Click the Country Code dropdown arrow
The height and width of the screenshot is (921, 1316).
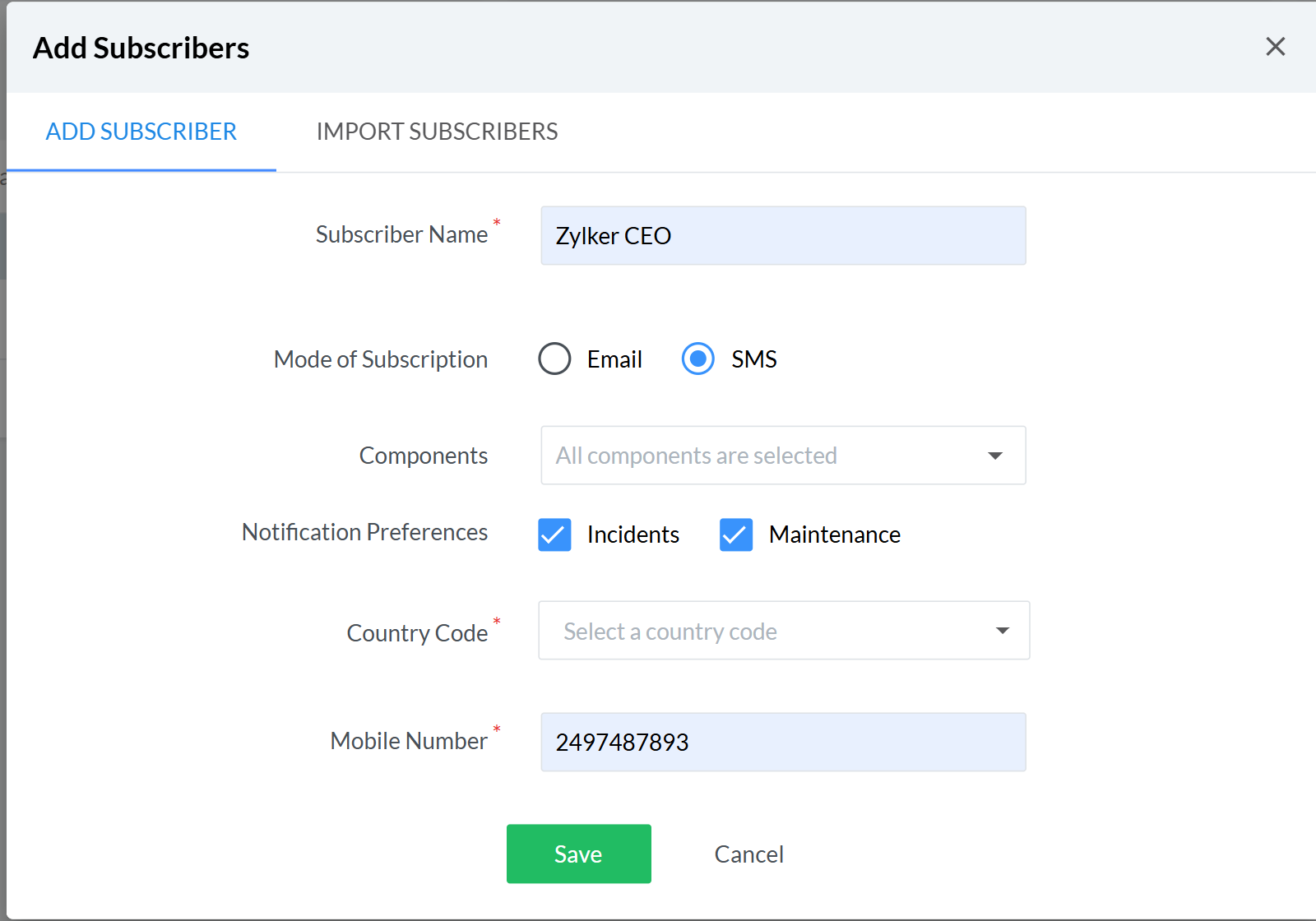point(1002,631)
